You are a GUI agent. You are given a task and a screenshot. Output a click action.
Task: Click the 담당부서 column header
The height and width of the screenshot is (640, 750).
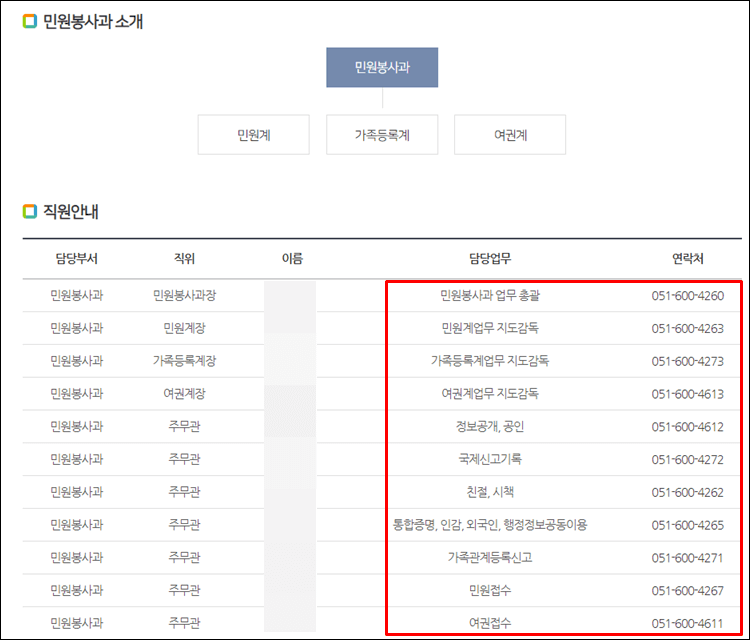(77, 259)
